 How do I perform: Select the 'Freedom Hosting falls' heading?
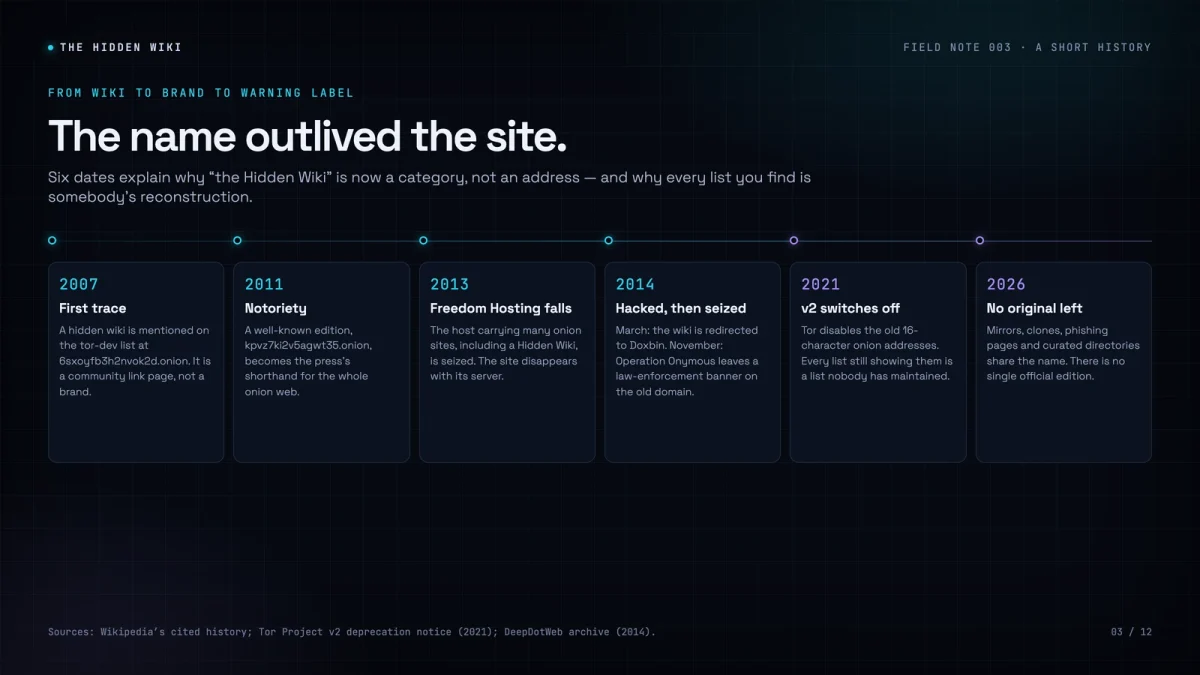point(501,308)
